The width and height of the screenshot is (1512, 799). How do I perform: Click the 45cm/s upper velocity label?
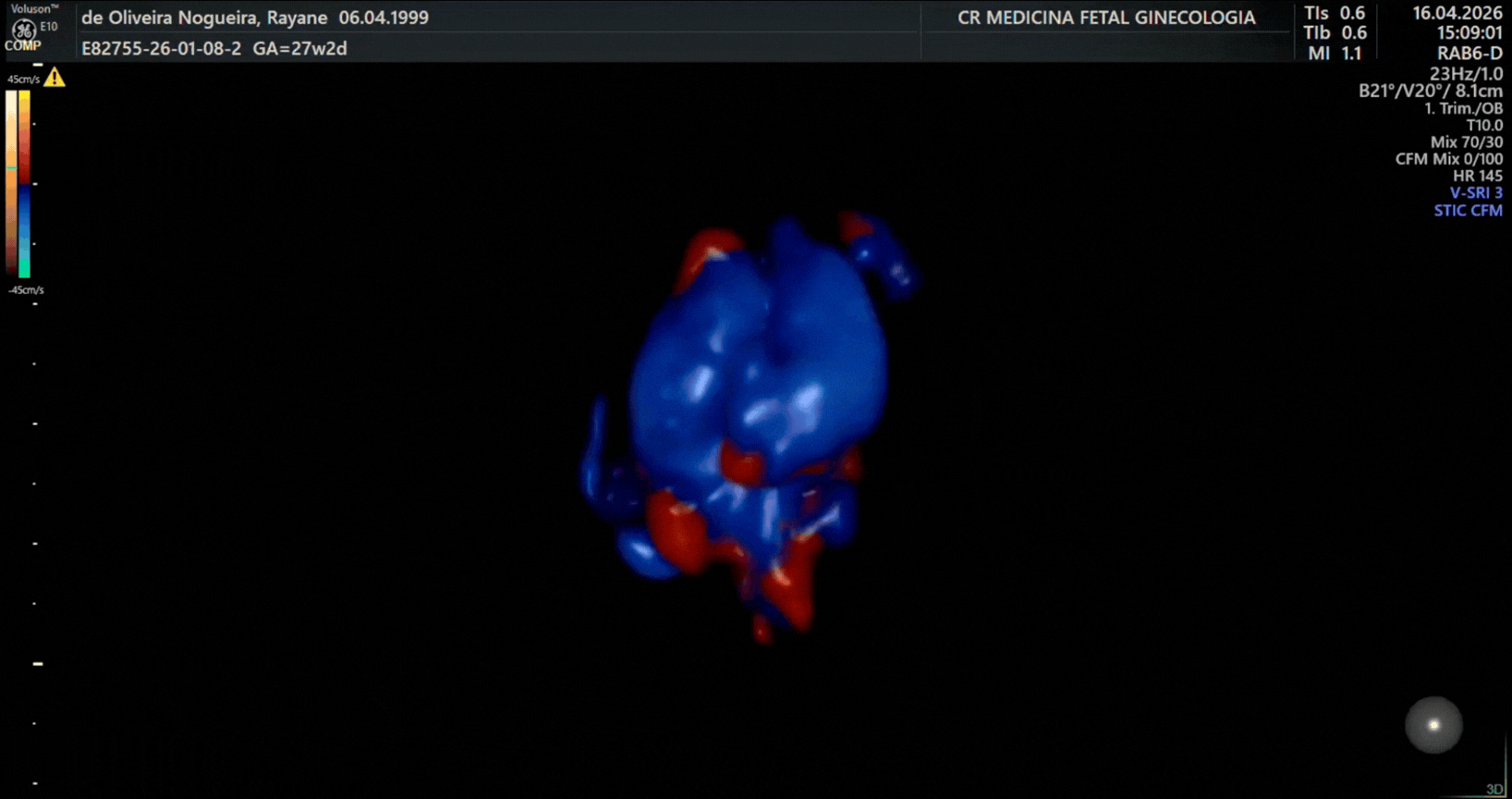pos(23,80)
